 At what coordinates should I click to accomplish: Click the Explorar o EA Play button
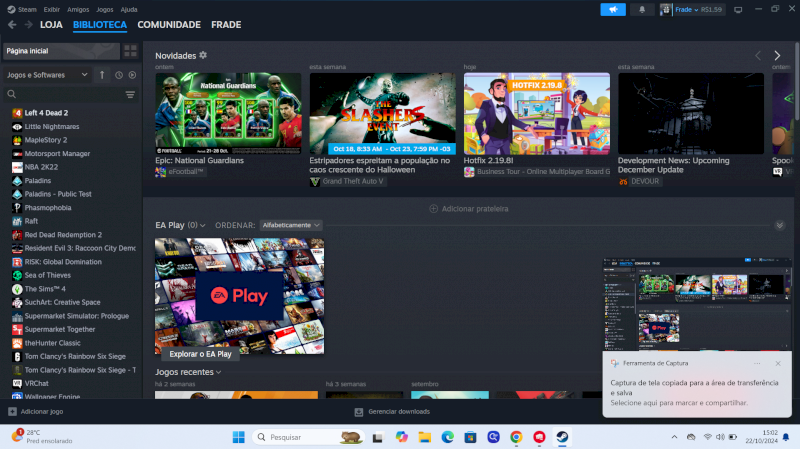(x=201, y=354)
